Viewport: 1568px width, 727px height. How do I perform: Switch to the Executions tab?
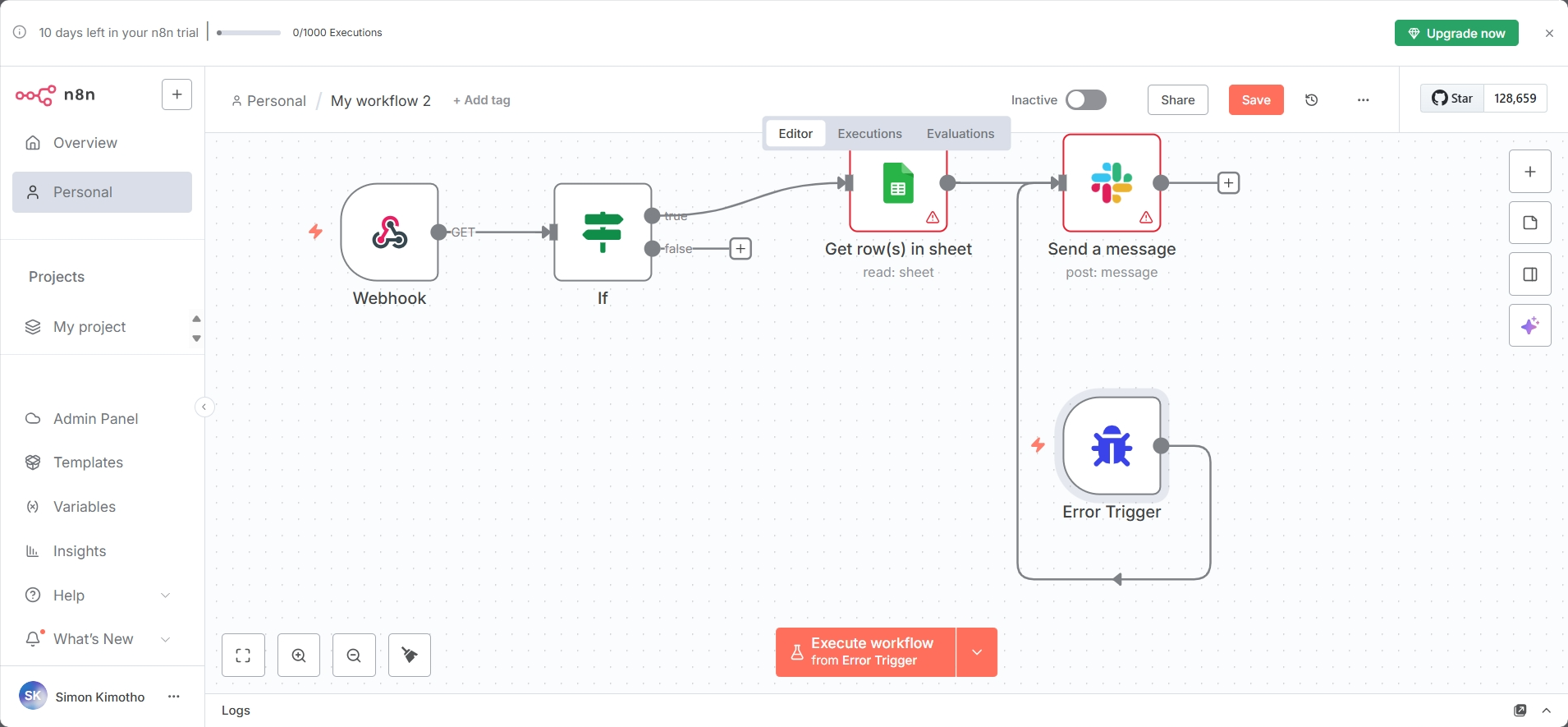tap(869, 134)
